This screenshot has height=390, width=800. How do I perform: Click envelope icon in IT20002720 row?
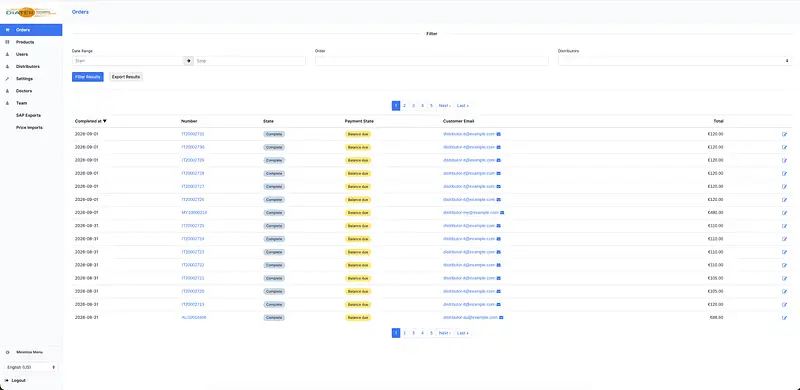(x=498, y=291)
